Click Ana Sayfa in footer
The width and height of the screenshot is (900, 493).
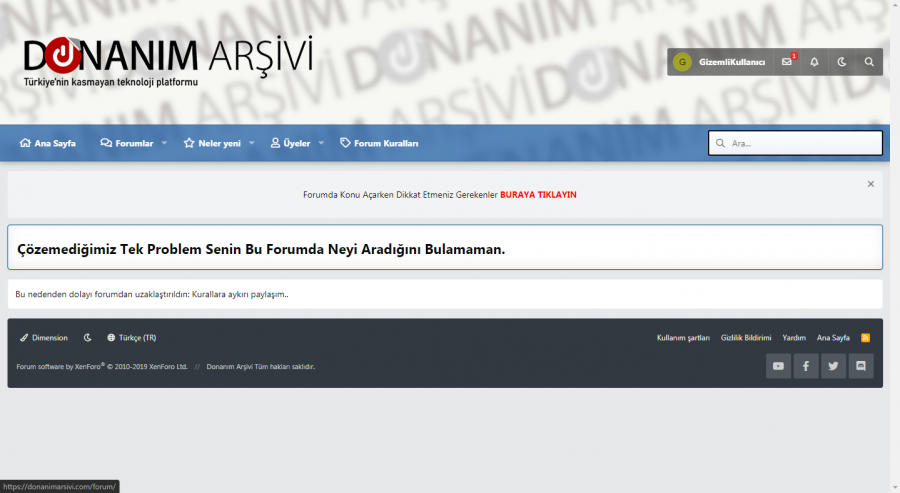tap(833, 337)
